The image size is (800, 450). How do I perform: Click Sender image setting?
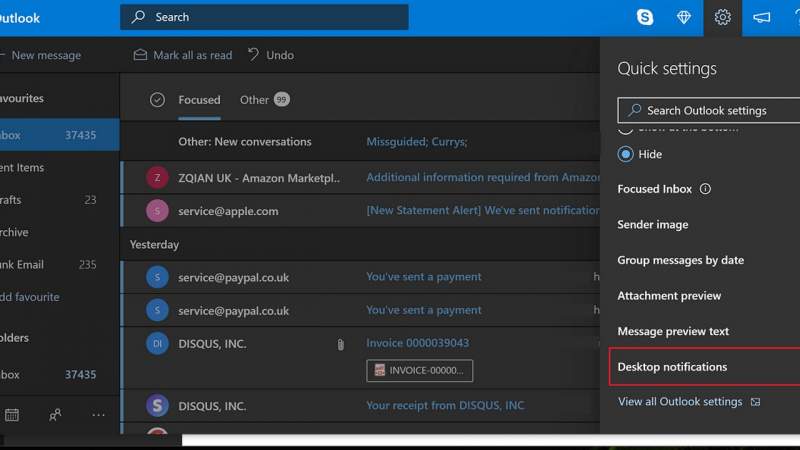pos(653,224)
